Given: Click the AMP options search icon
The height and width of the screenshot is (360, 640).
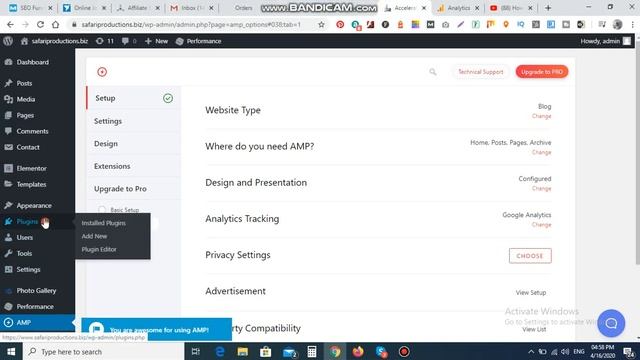Looking at the screenshot, I should [x=433, y=72].
